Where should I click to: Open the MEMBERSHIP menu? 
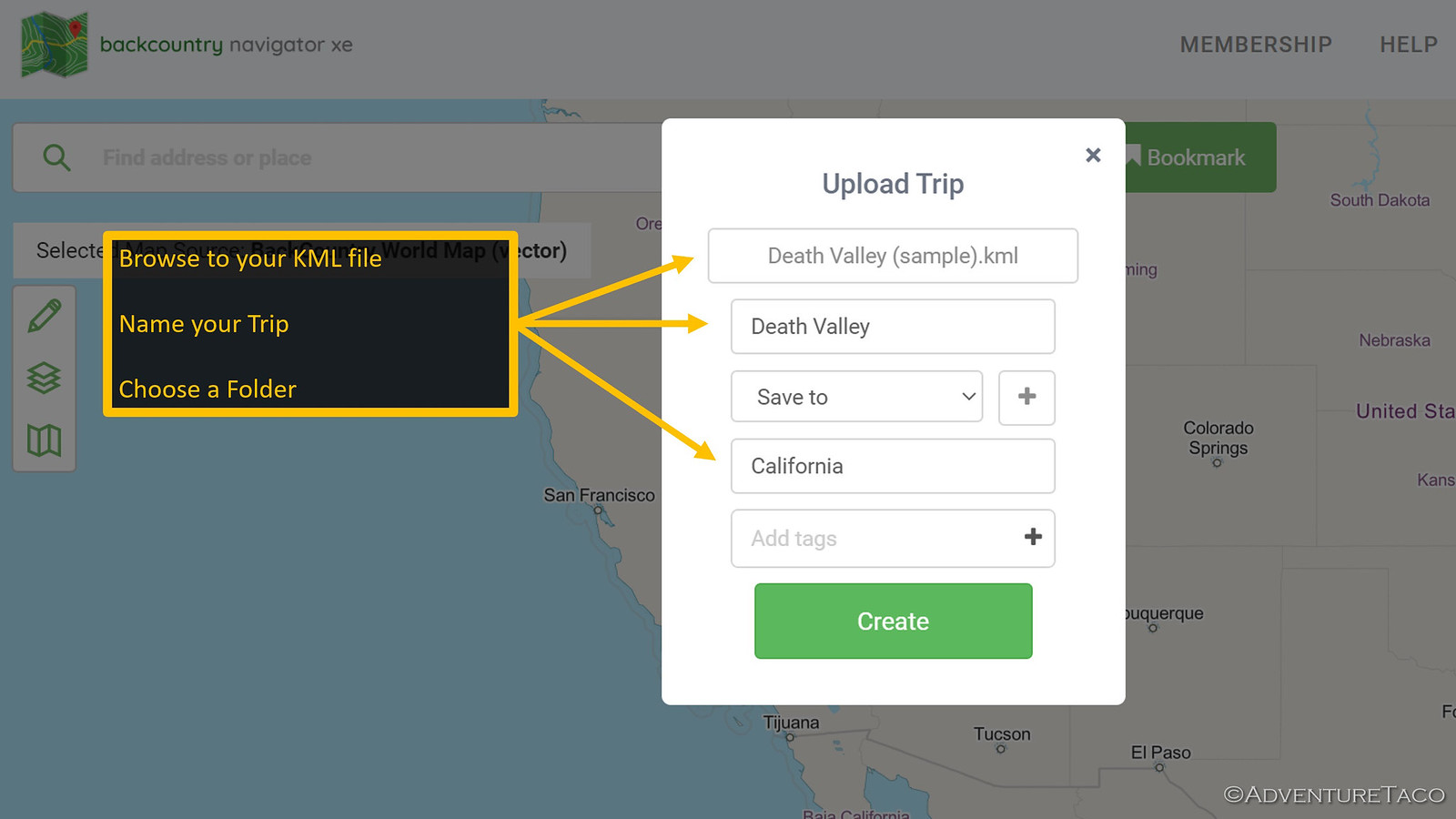pos(1256,45)
